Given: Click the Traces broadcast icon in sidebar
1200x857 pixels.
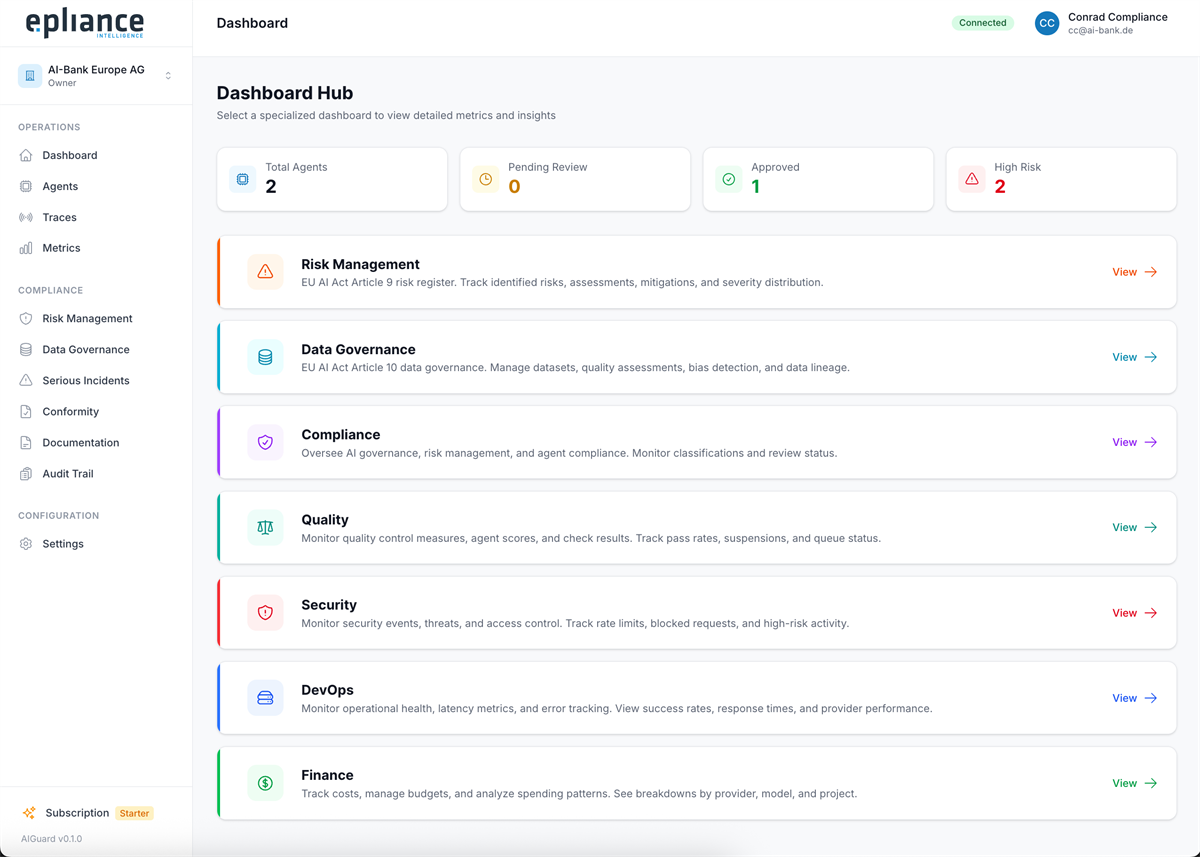Looking at the screenshot, I should pos(26,217).
